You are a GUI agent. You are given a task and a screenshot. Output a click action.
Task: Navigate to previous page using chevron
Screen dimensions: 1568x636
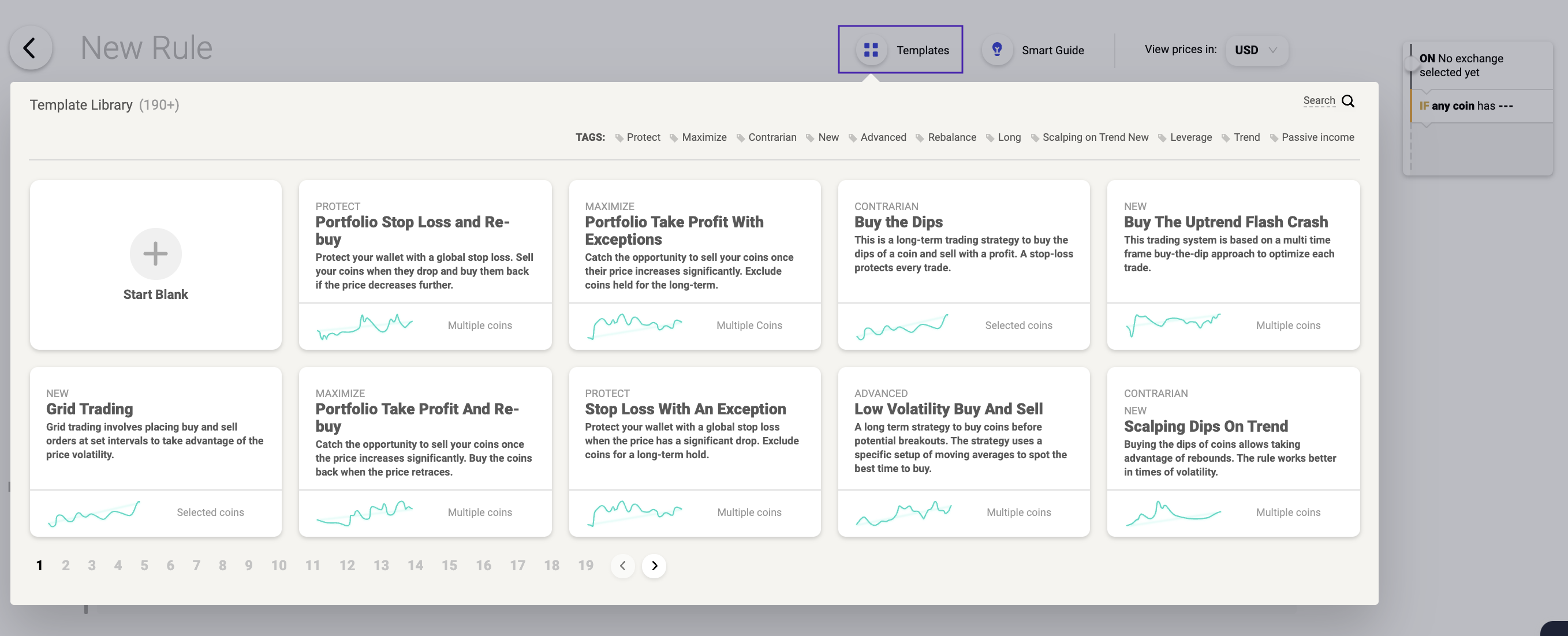click(622, 565)
